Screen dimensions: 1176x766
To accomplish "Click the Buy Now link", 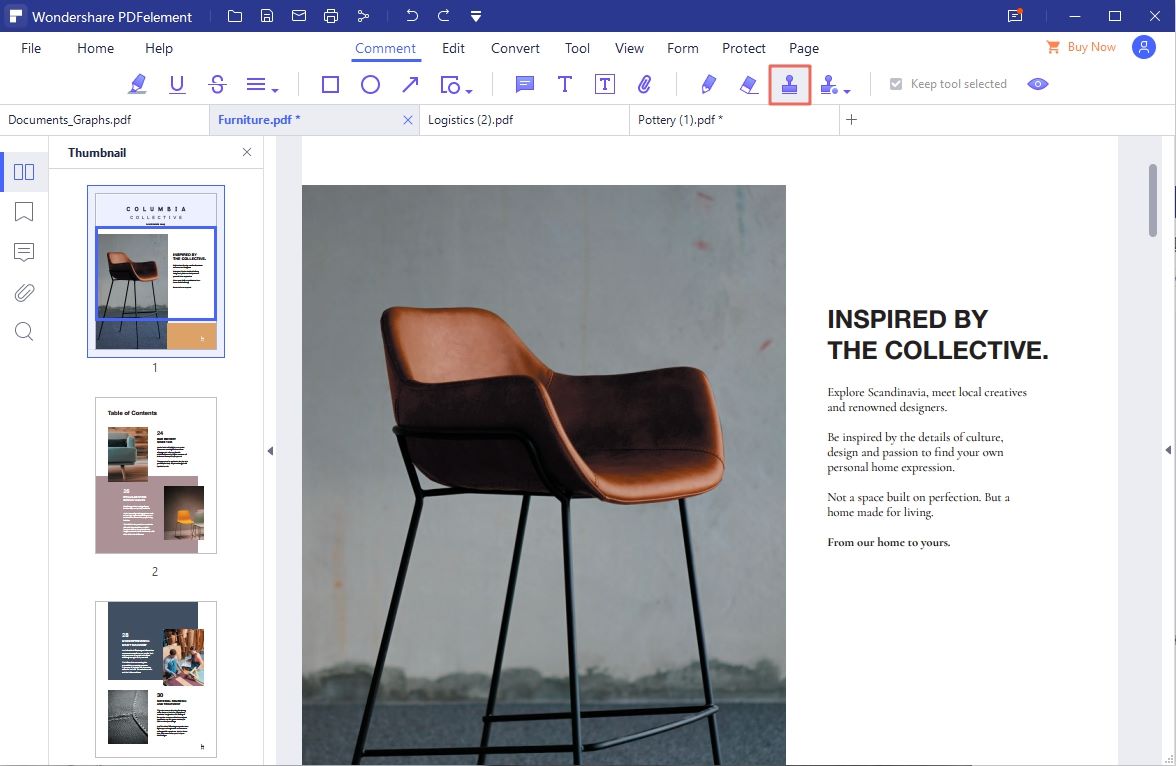I will [x=1091, y=46].
